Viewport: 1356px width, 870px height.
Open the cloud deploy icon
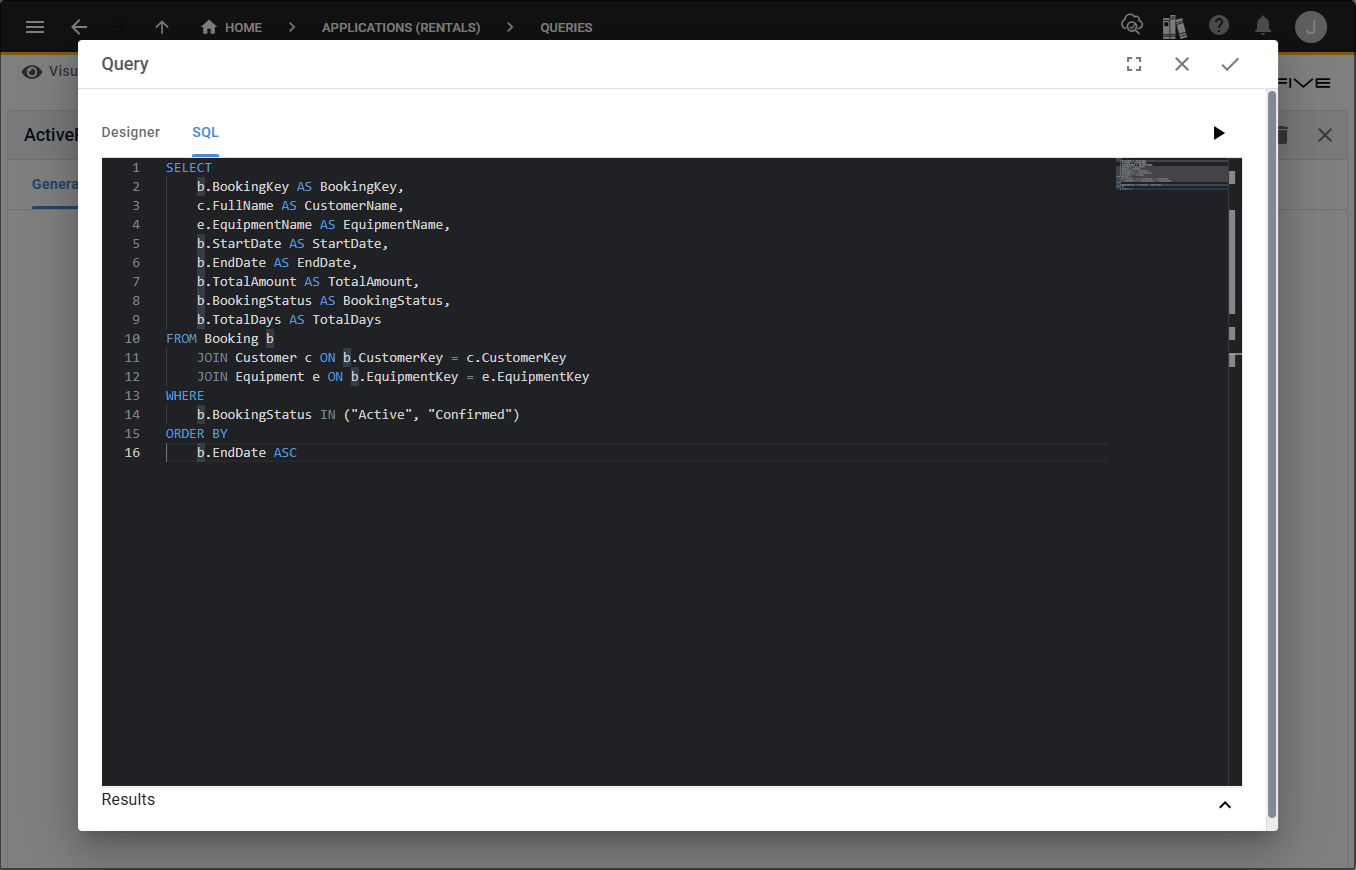[x=1132, y=26]
